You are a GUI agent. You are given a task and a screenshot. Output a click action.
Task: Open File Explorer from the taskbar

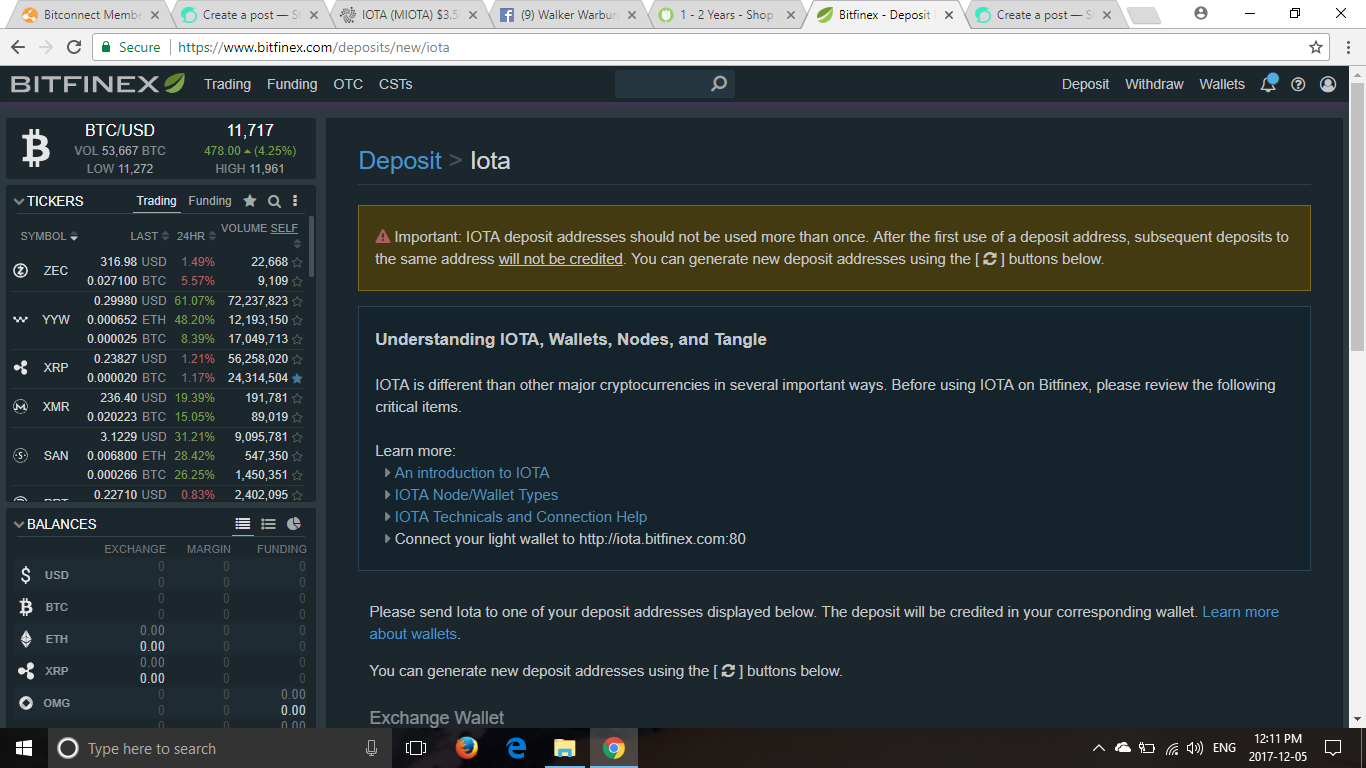point(565,748)
